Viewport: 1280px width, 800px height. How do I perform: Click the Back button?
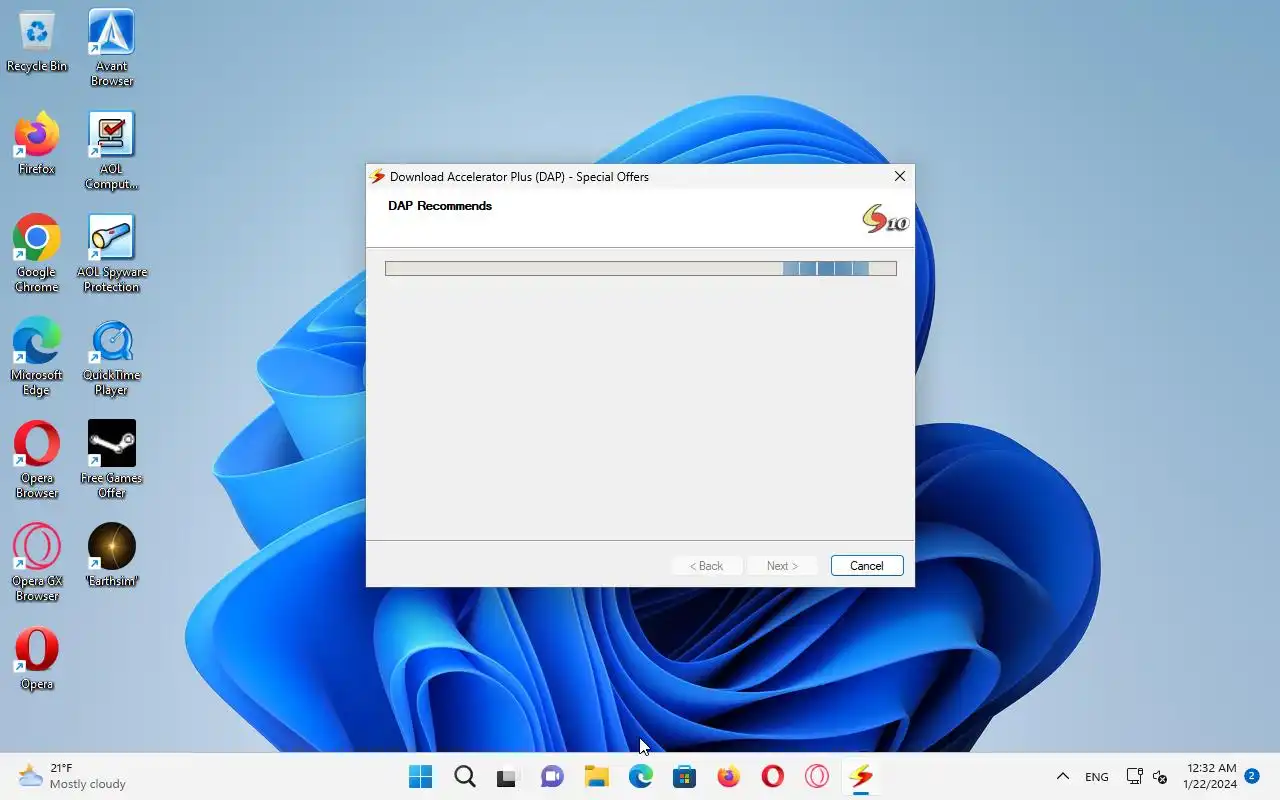[706, 566]
